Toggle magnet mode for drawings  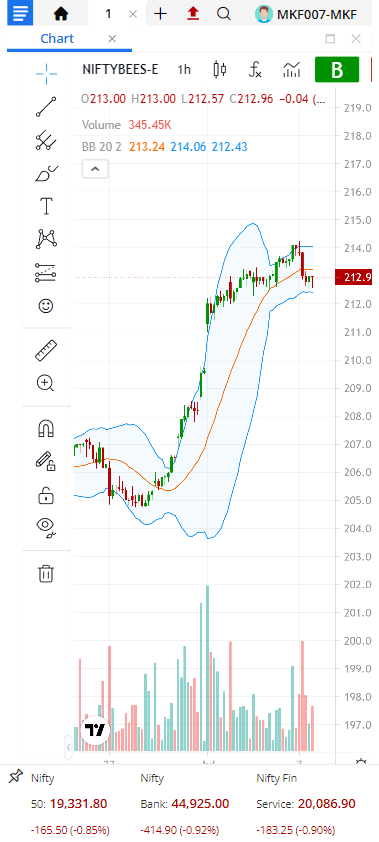[46, 428]
